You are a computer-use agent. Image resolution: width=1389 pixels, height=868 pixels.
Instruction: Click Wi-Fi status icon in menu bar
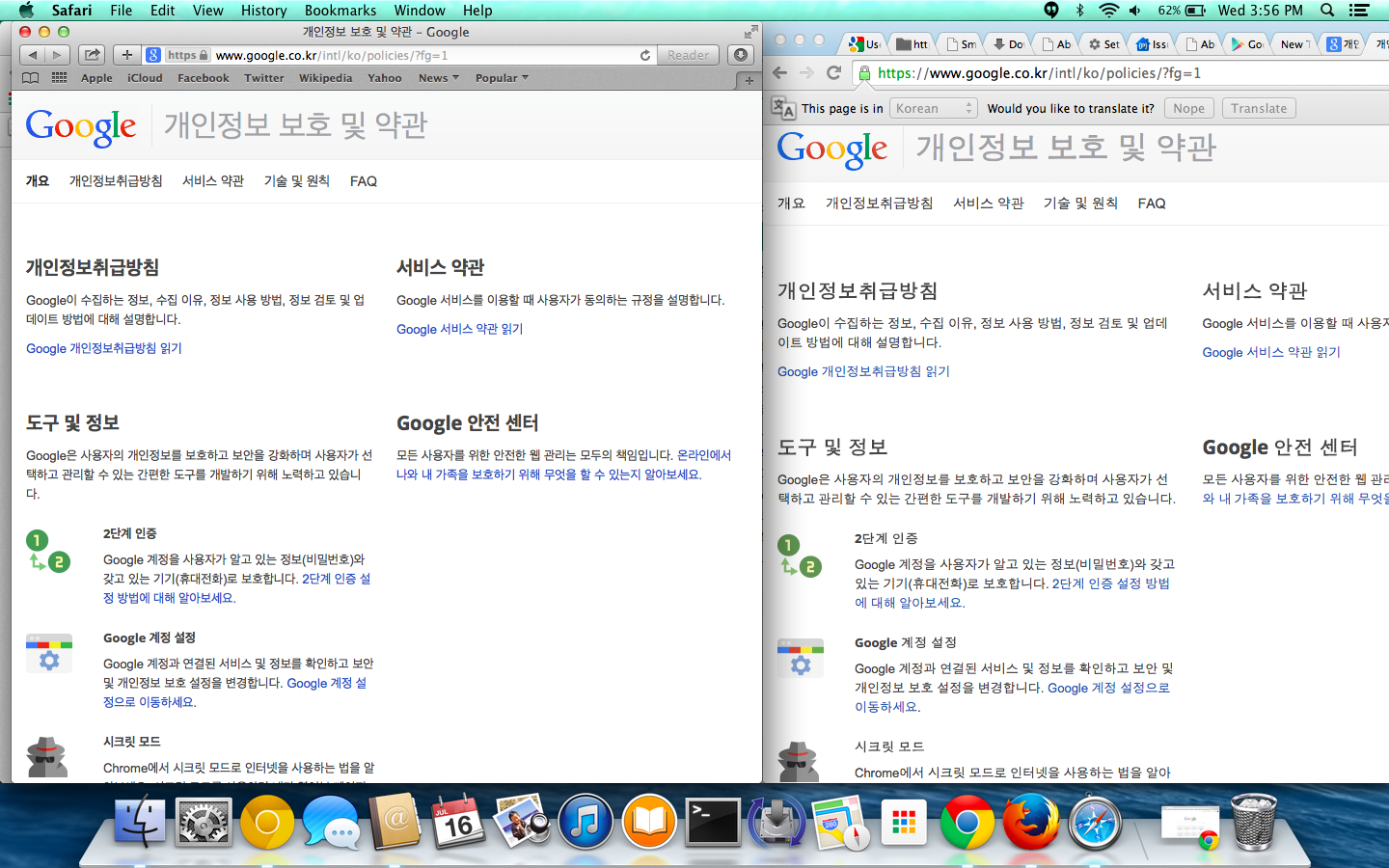coord(1108,11)
